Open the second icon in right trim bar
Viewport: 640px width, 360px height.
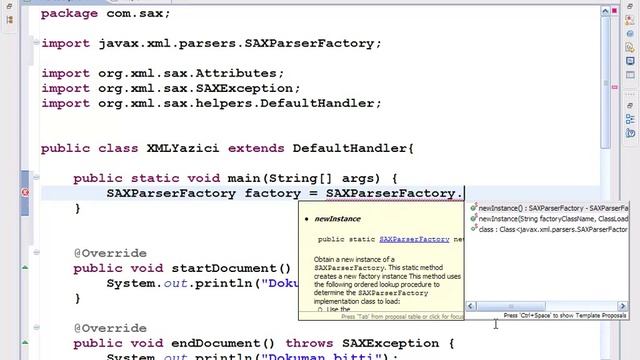[x=630, y=20]
